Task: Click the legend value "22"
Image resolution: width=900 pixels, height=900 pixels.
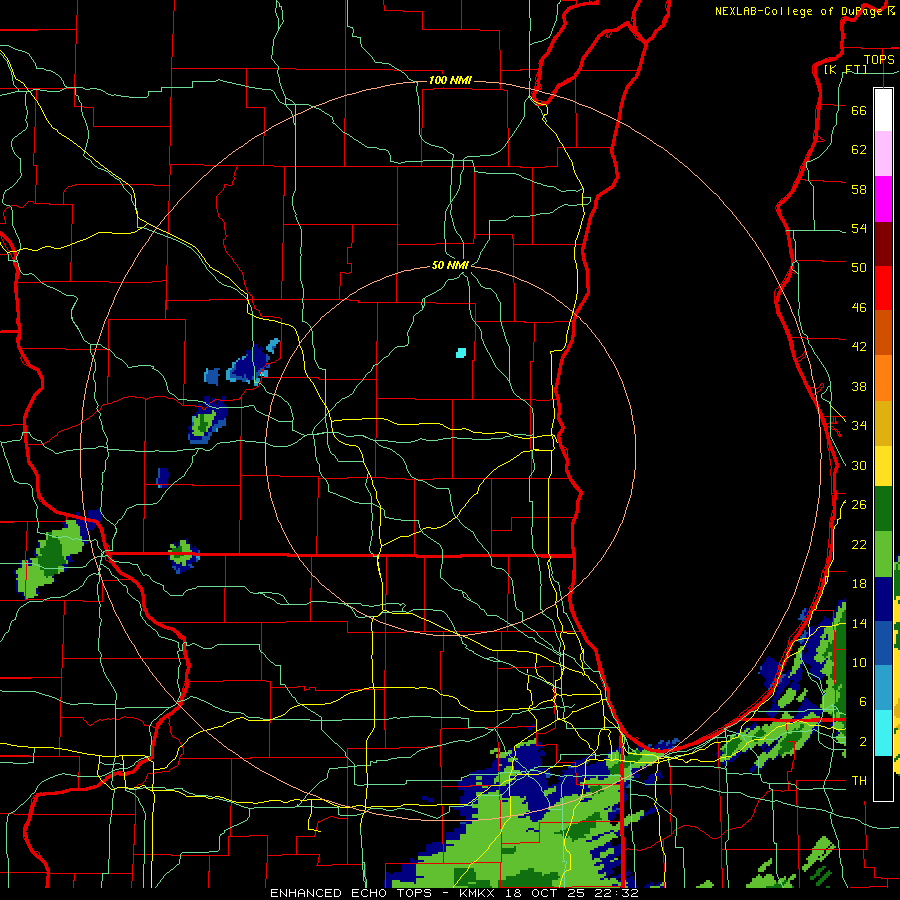Action: (x=859, y=544)
